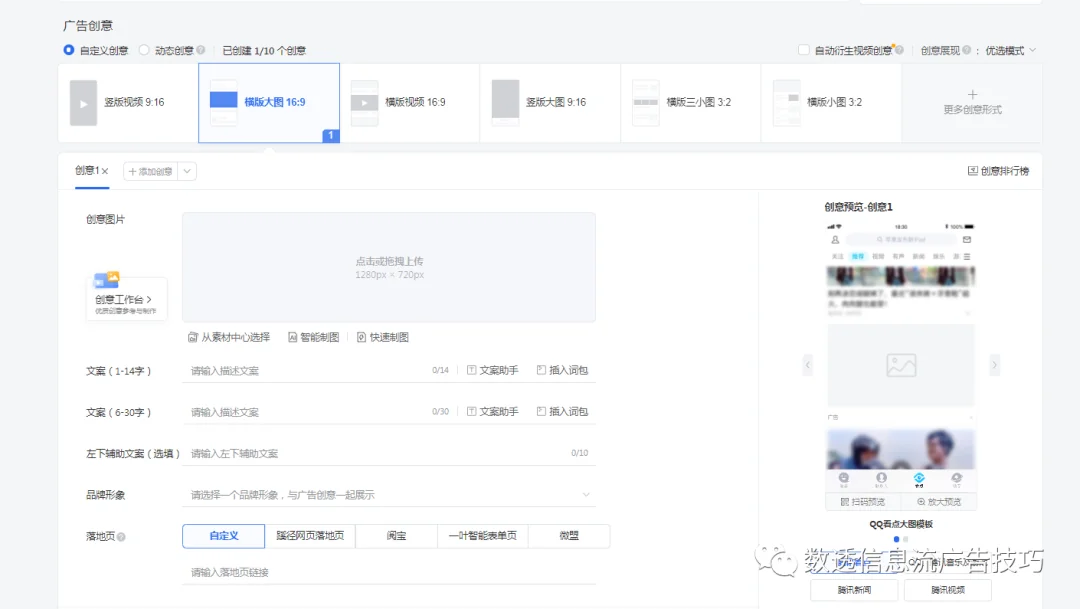
Task: Select the 阅宝 landing page option
Action: click(x=396, y=536)
